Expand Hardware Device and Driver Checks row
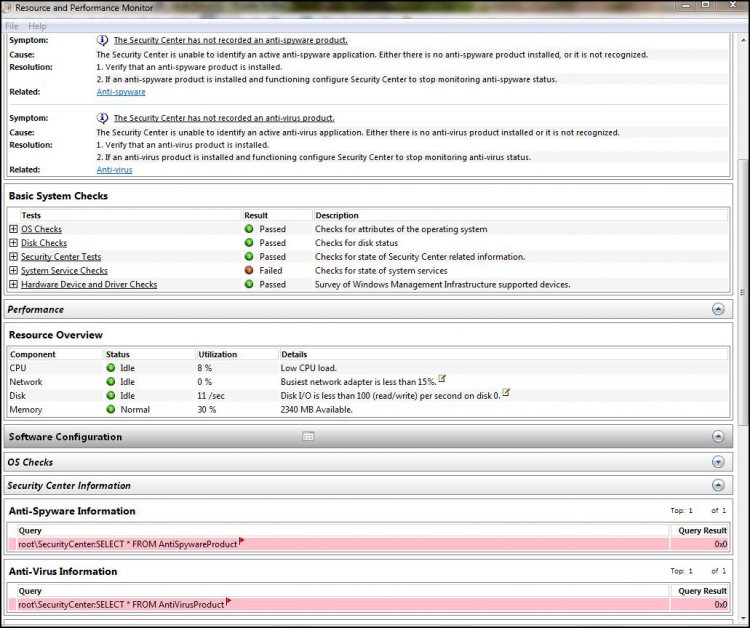 13,285
